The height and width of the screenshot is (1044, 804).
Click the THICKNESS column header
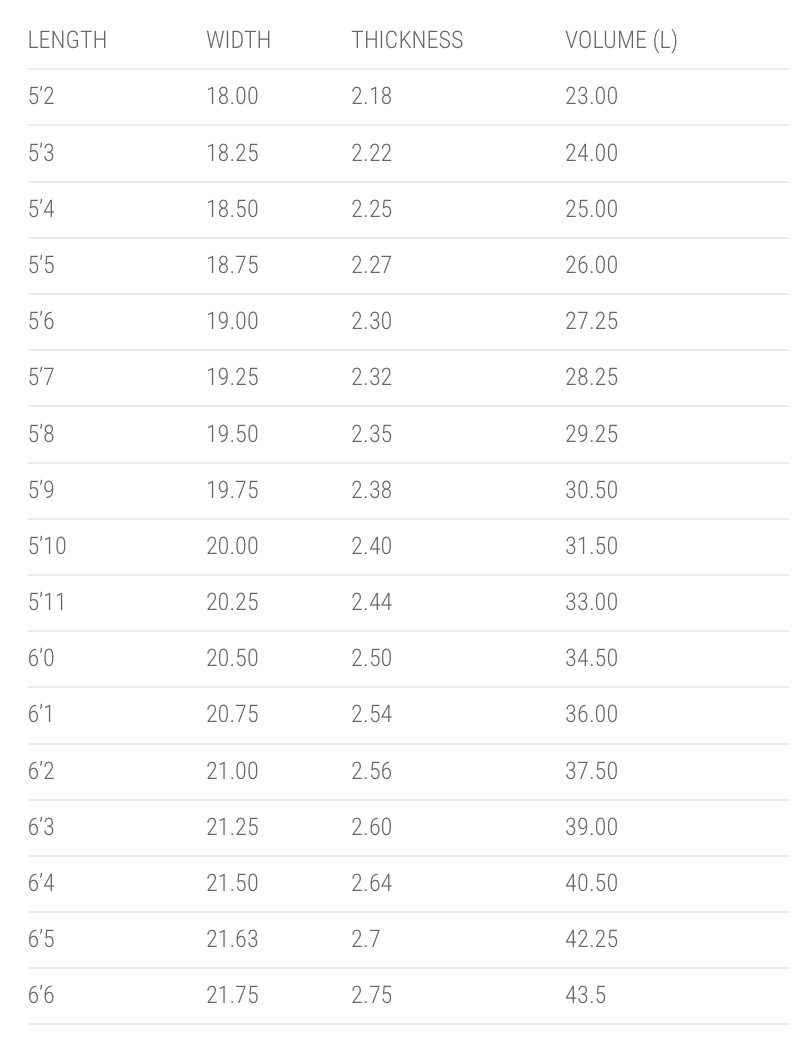(407, 40)
